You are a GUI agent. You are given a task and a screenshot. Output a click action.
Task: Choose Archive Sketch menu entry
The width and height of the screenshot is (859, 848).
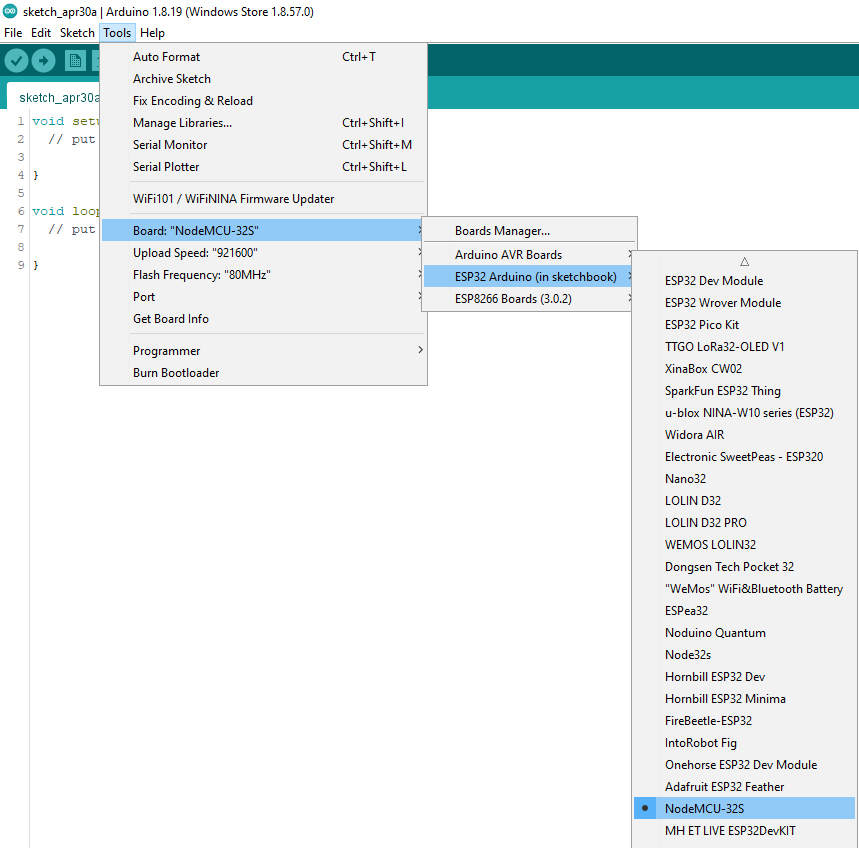tap(263, 79)
